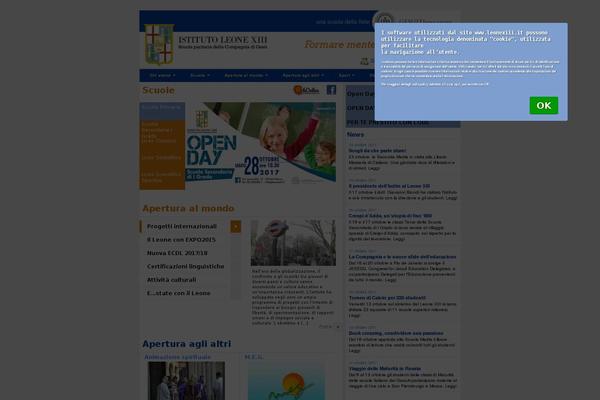This screenshot has height=400, width=600.
Task: Open the Chi siamo dropdown menu
Action: click(162, 75)
